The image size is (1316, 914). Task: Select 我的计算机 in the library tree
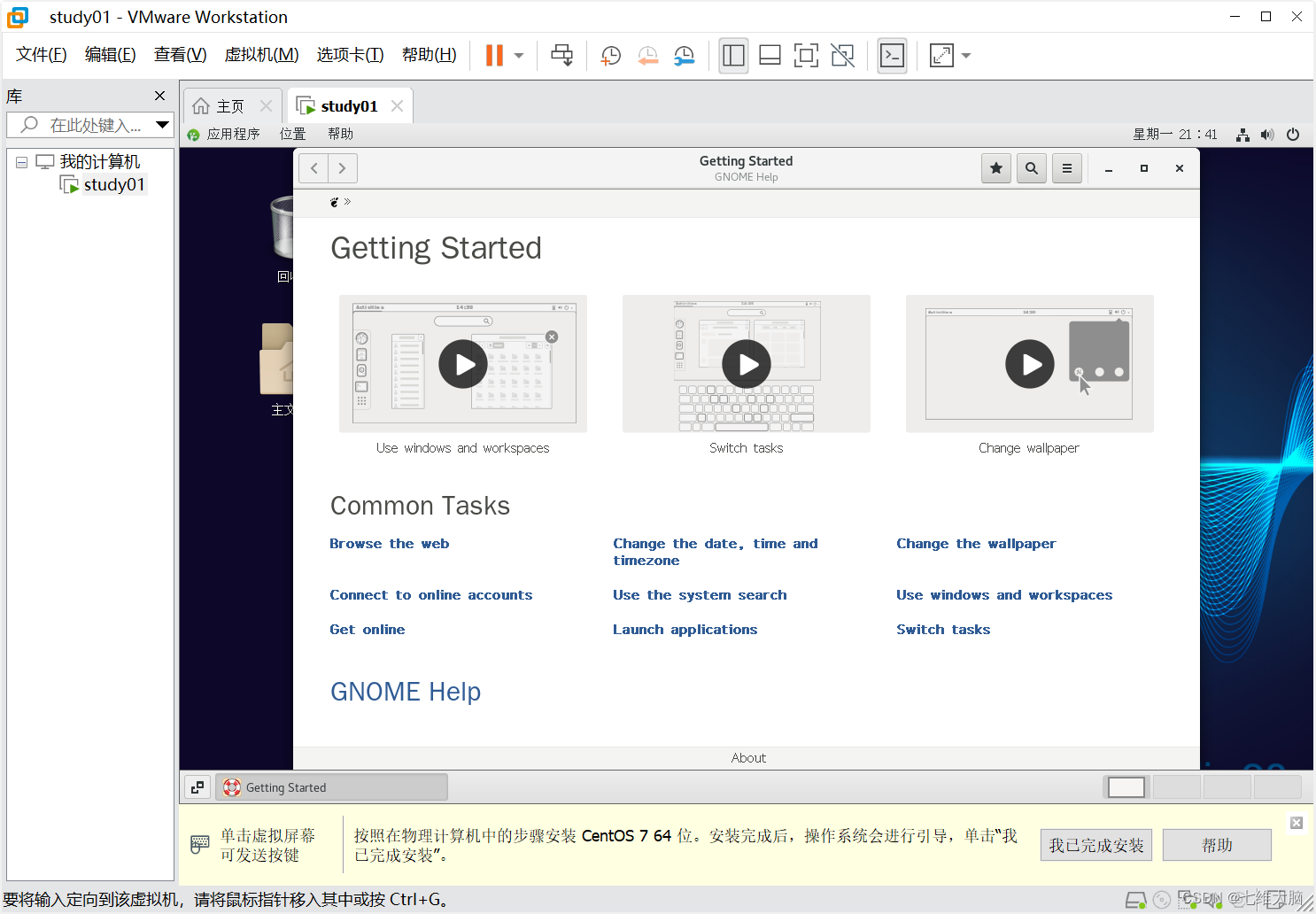pyautogui.click(x=99, y=162)
